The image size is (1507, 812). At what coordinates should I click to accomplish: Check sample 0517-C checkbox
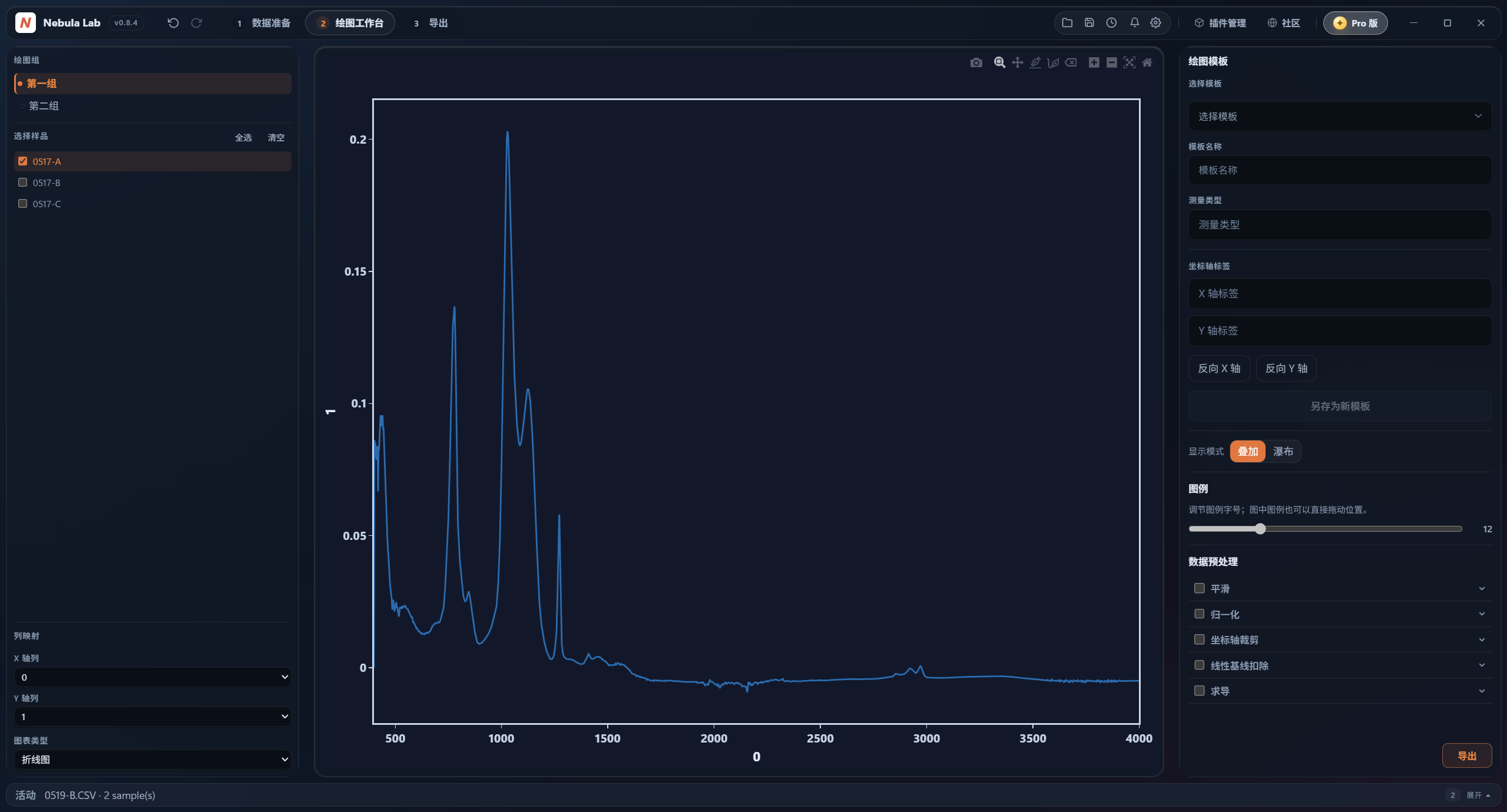(22, 204)
